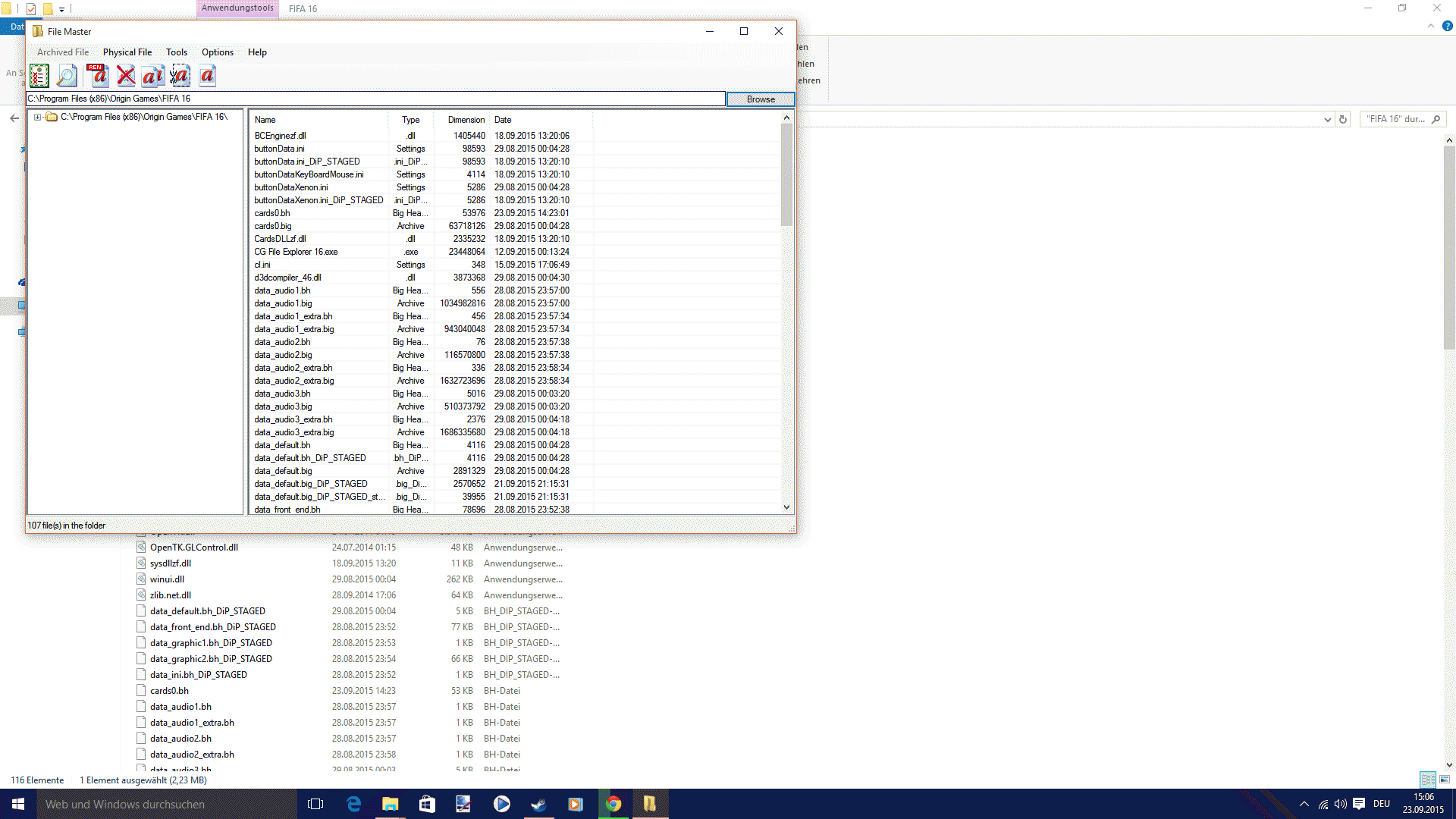Open the Anwendungstools ribbon tab
This screenshot has width=1456, height=819.
point(237,8)
